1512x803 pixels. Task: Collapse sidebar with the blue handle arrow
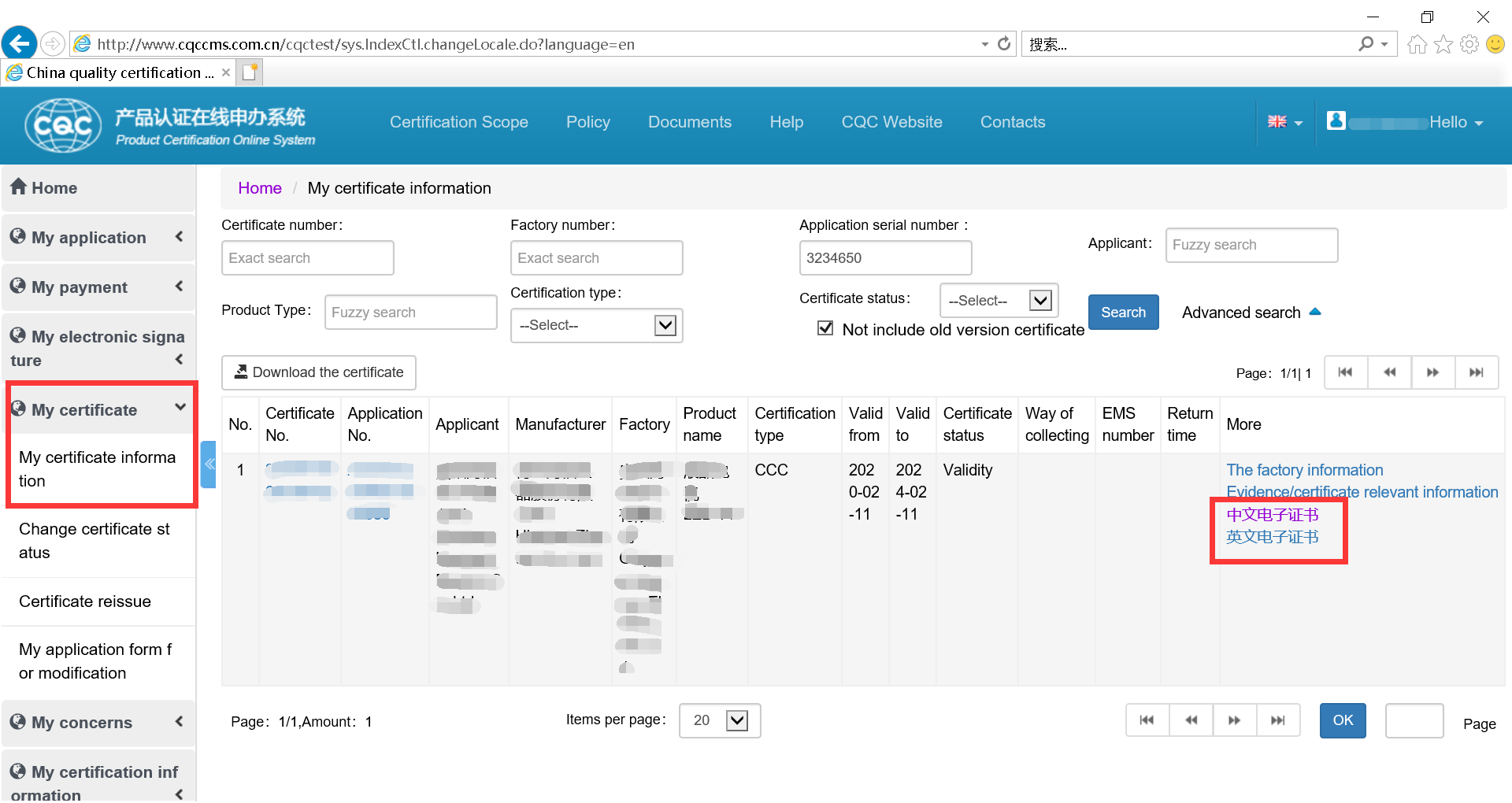point(209,464)
